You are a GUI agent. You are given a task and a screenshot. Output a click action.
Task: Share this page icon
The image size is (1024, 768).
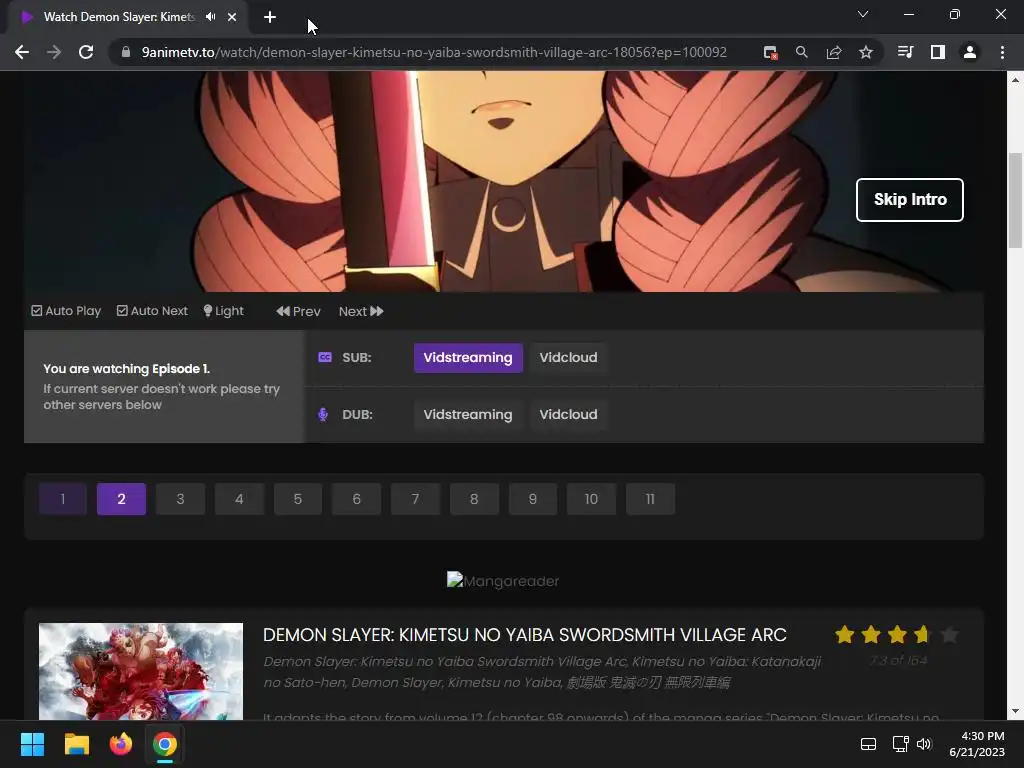coord(833,52)
